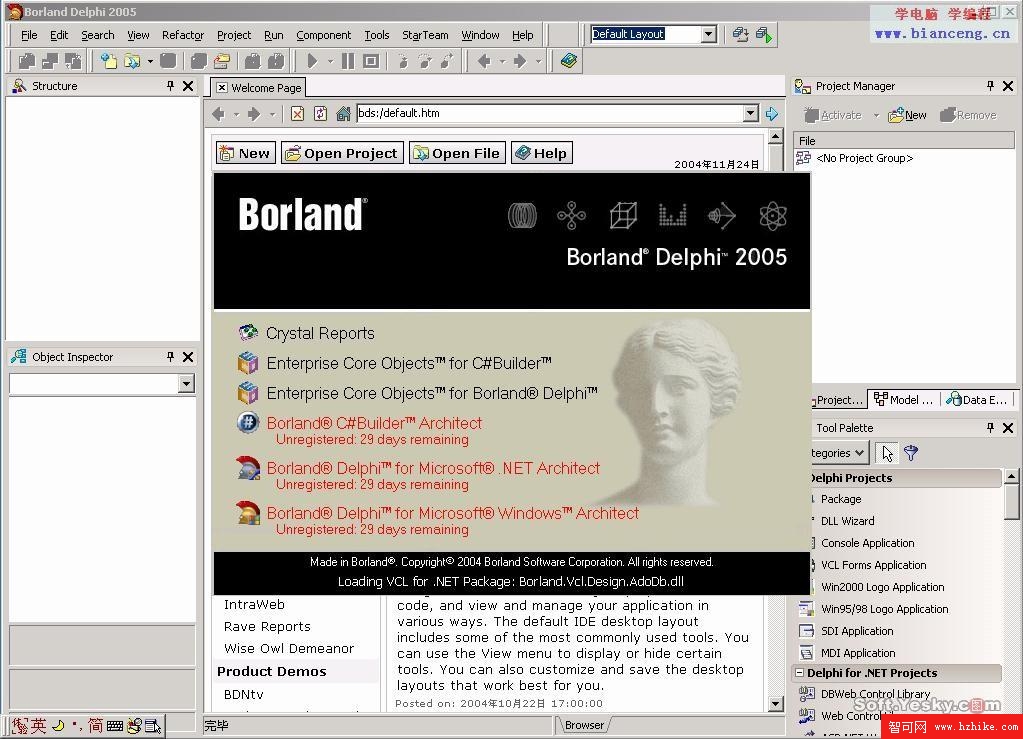Click the Go arrow beside address bar
Screen dimensions: 1023x739
coord(772,113)
